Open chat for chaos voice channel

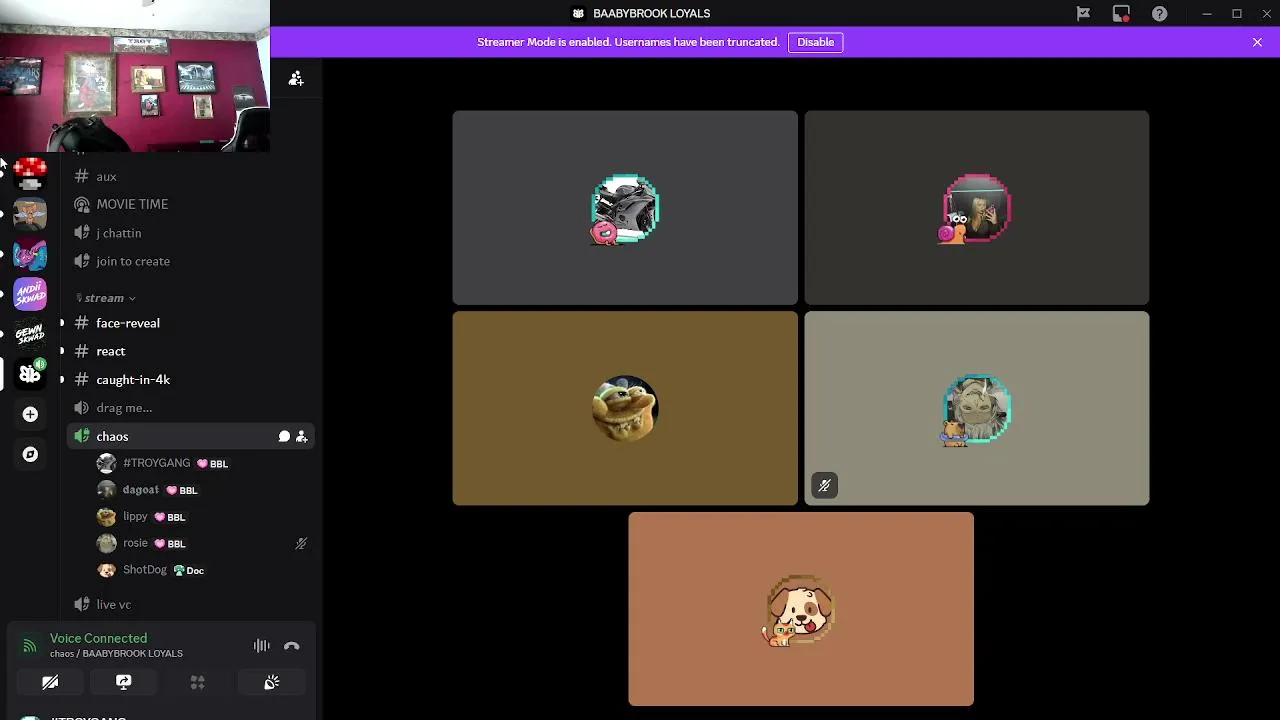284,436
